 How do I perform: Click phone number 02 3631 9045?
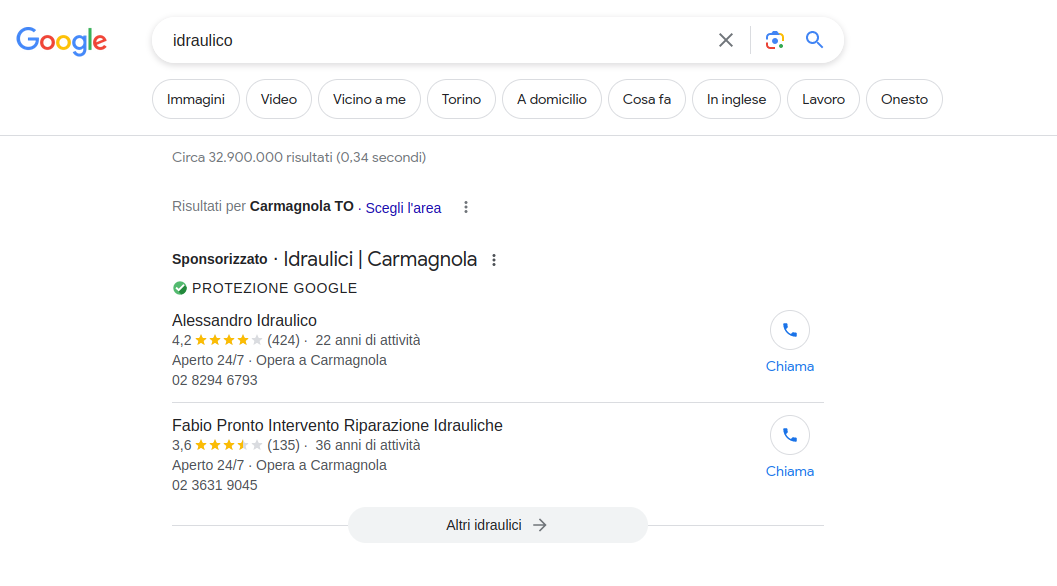tap(214, 486)
